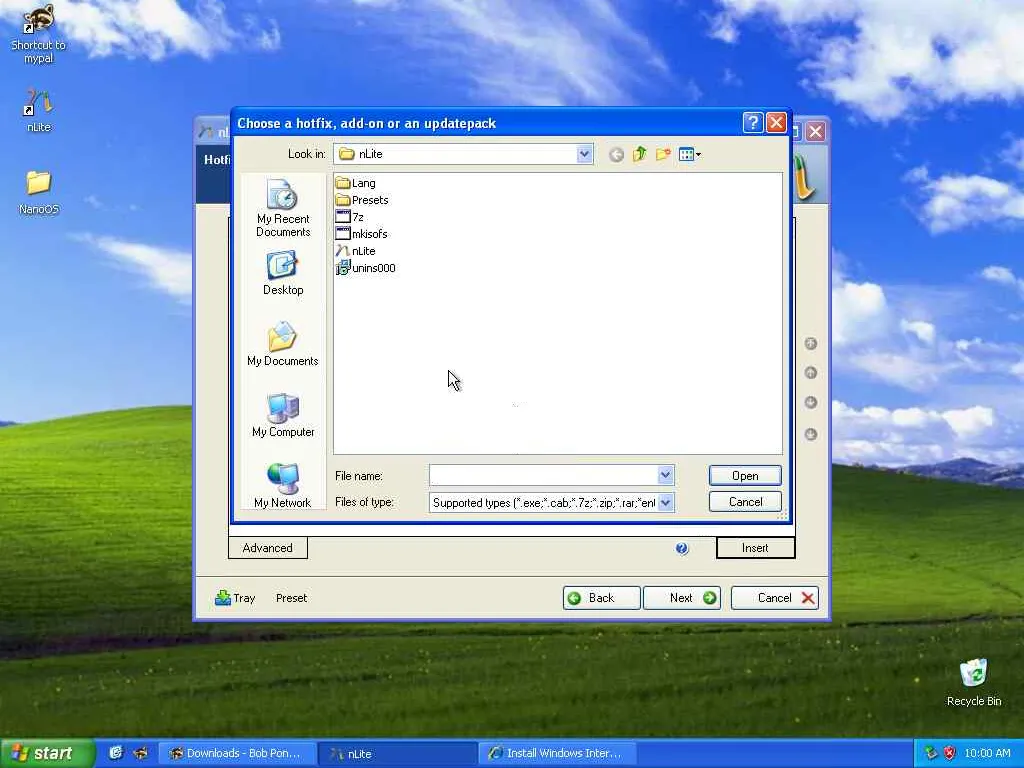Click the File name input field
1024x768 pixels.
point(543,475)
